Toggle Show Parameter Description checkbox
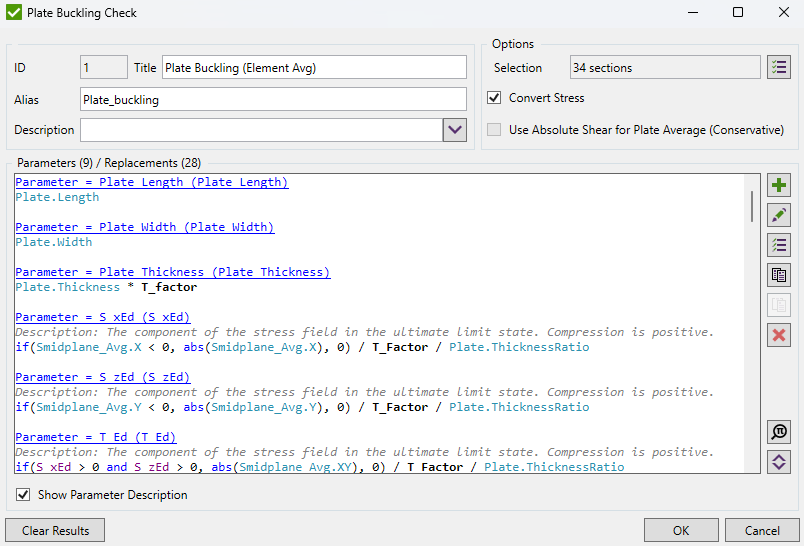Screen dimensions: 804x546 tap(23, 495)
